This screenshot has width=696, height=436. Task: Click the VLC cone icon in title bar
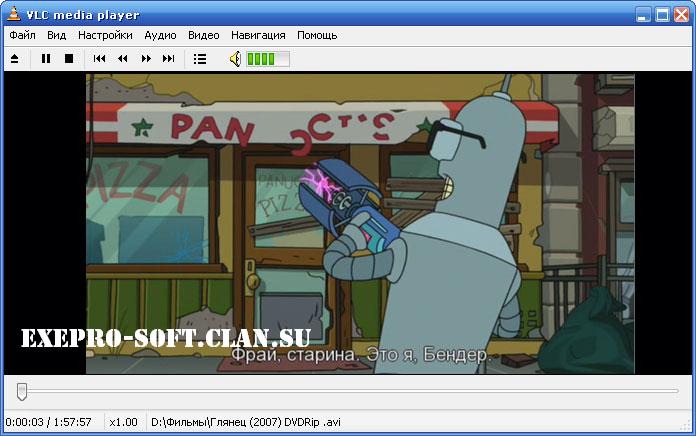click(x=14, y=14)
